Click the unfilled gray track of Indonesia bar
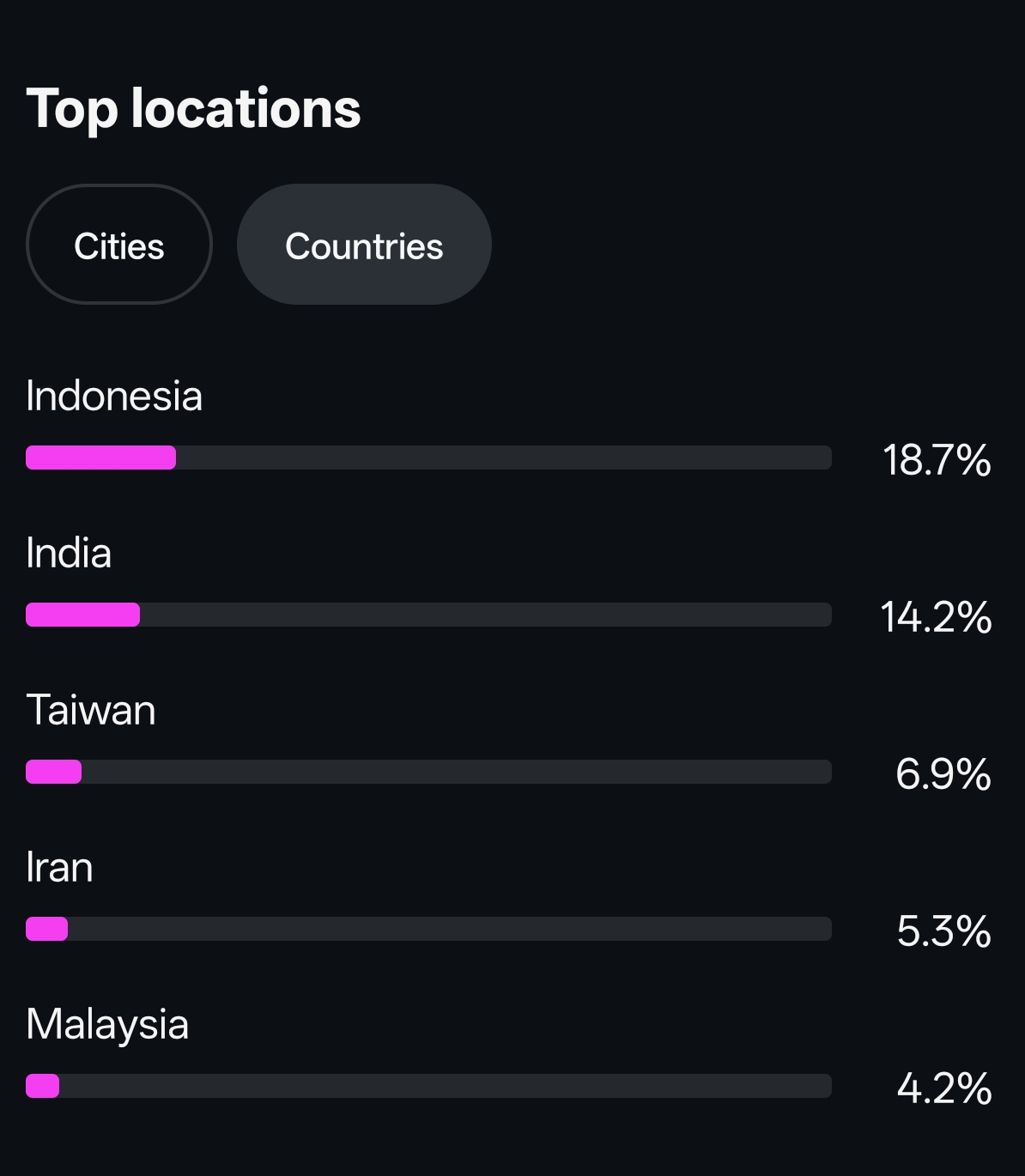 [503, 458]
